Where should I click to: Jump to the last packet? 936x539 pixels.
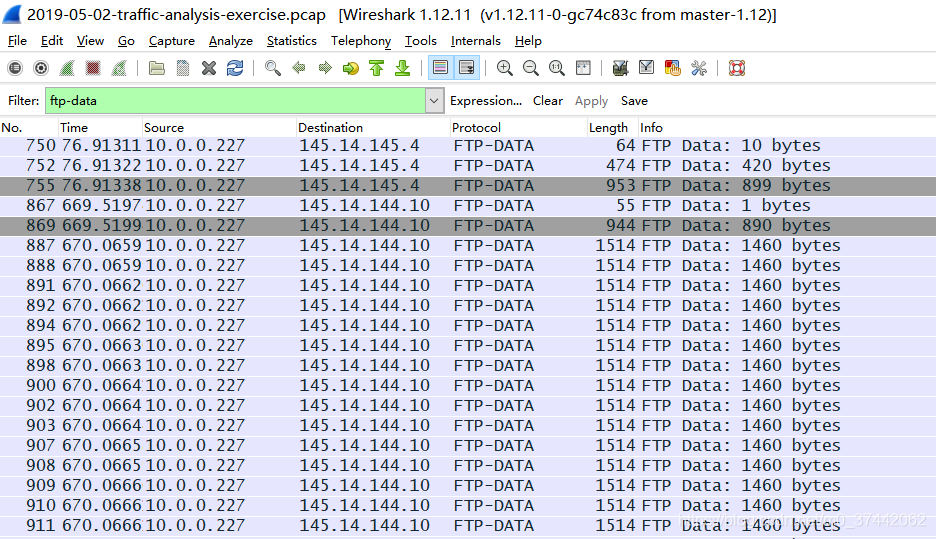pyautogui.click(x=403, y=68)
